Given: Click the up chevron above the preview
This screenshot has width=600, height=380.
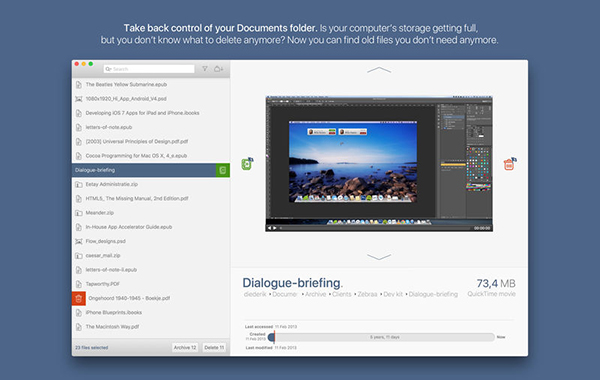Looking at the screenshot, I should pyautogui.click(x=379, y=70).
